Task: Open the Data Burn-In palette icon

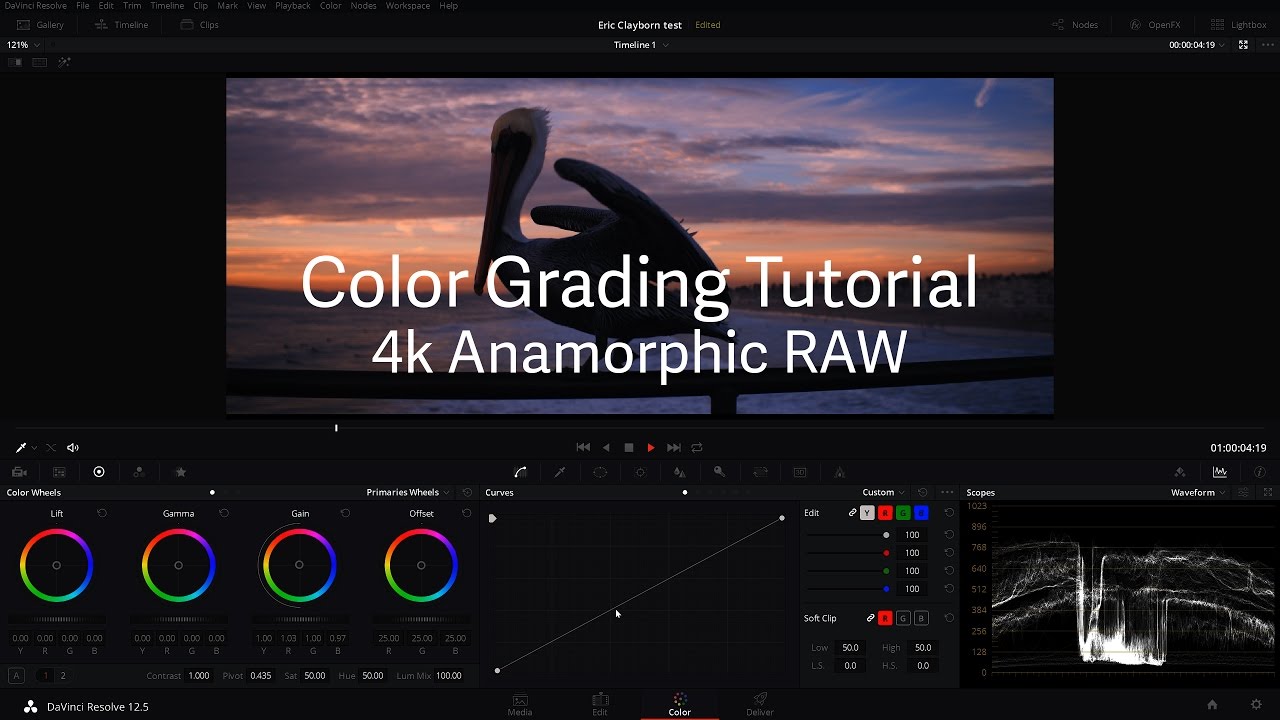Action: click(x=839, y=472)
